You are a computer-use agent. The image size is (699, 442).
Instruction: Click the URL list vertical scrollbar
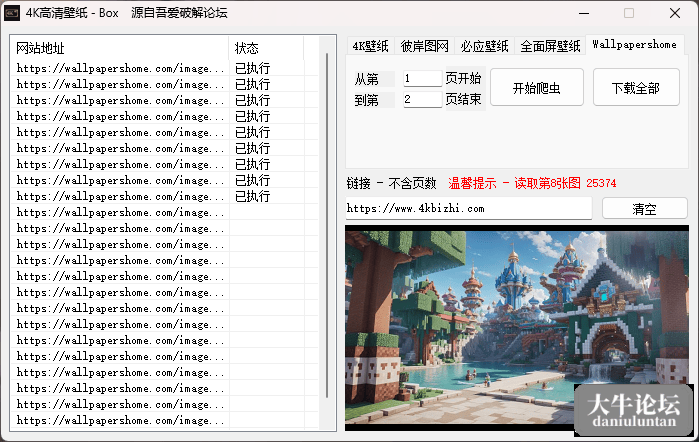tap(327, 225)
